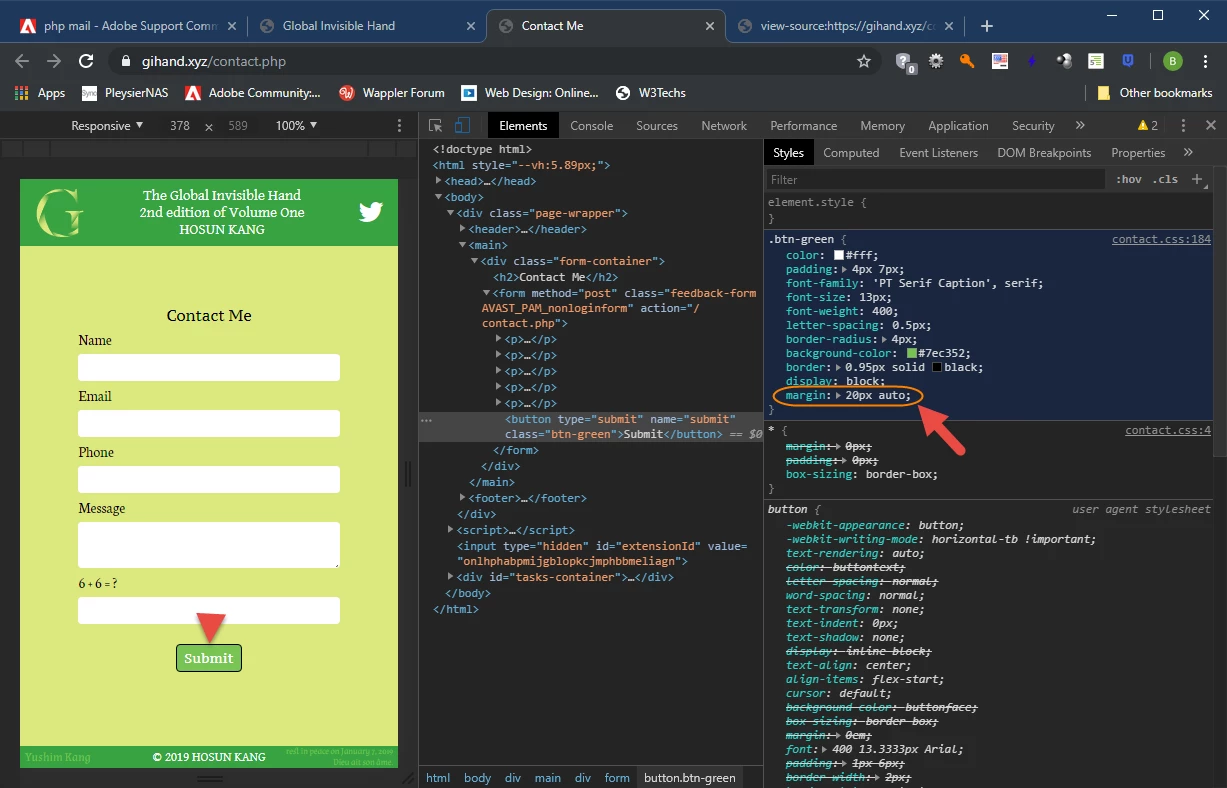Switch to the Network tab

click(724, 126)
